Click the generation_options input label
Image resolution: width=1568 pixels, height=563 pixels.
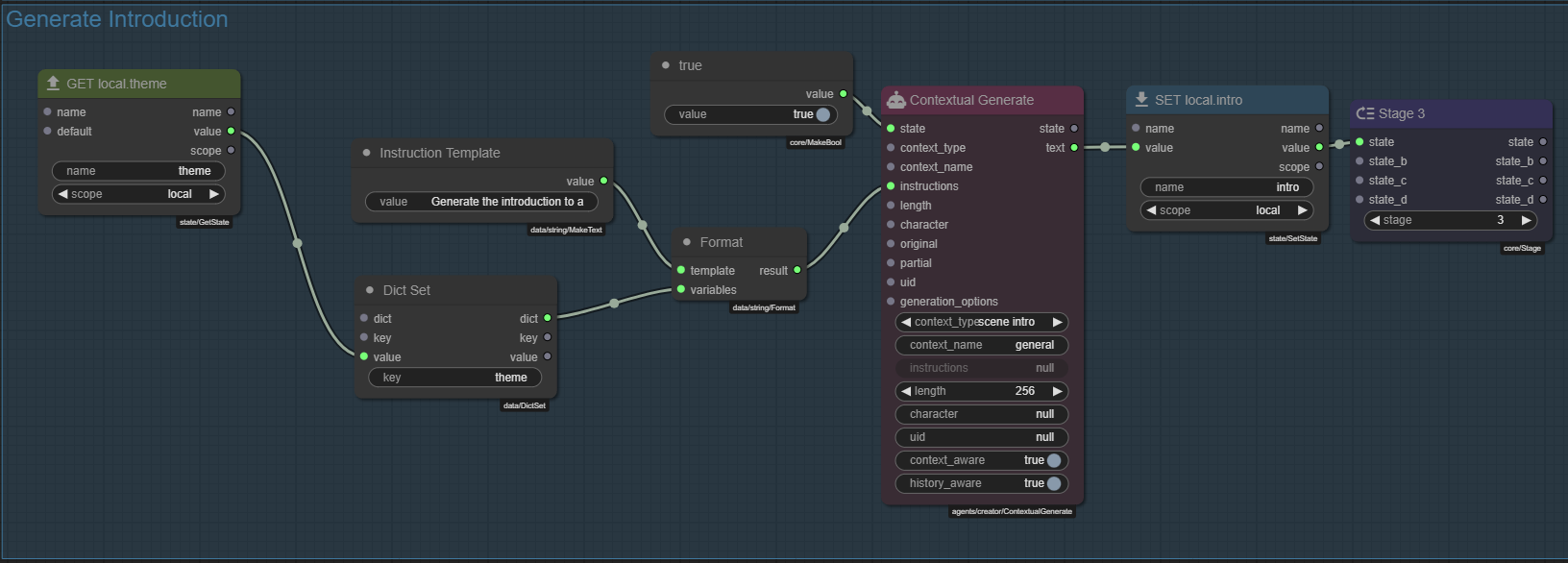pos(948,302)
